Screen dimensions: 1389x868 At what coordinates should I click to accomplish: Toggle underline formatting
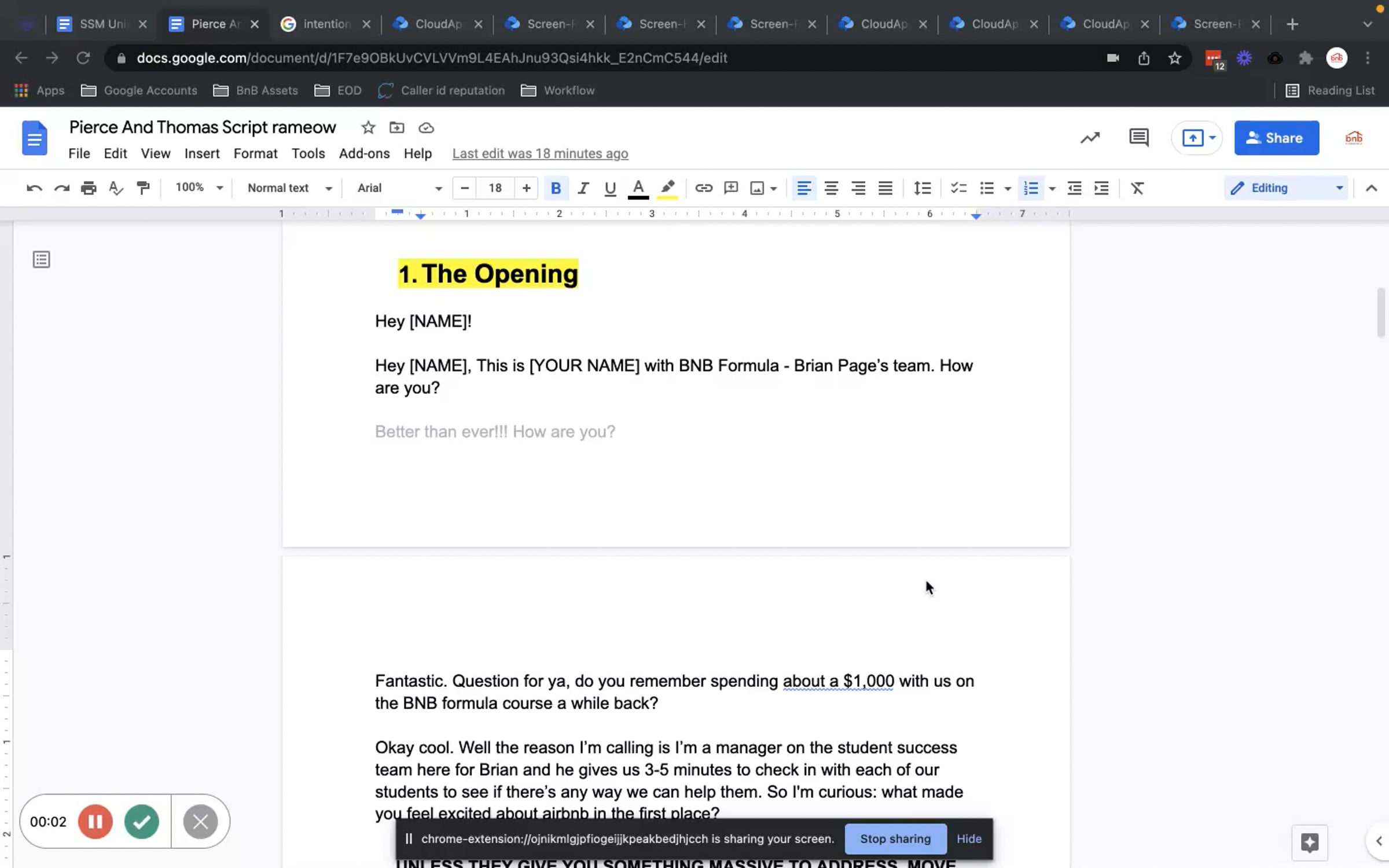(610, 188)
